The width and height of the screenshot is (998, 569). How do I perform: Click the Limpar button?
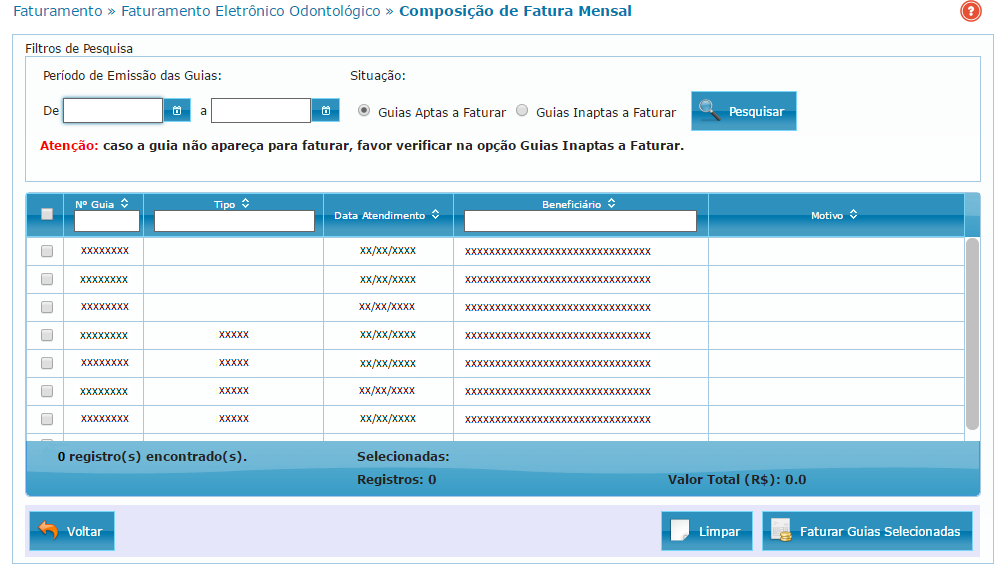pos(706,531)
